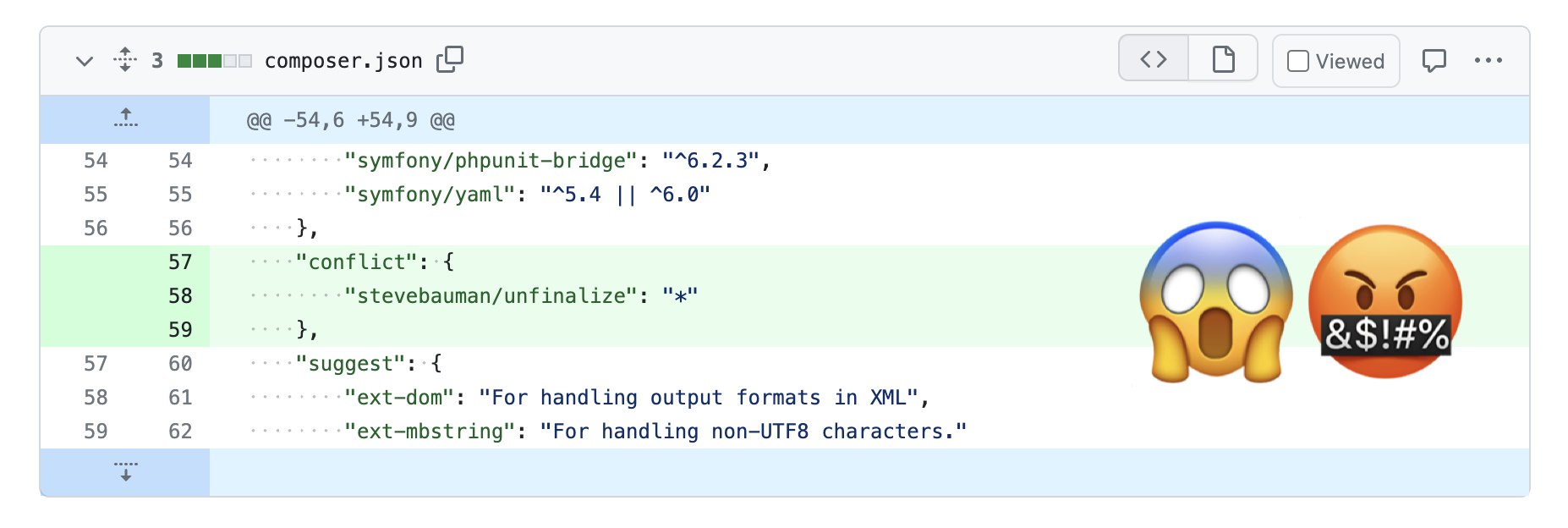Select added line number 57
Viewport: 1568px width, 528px height.
180,261
